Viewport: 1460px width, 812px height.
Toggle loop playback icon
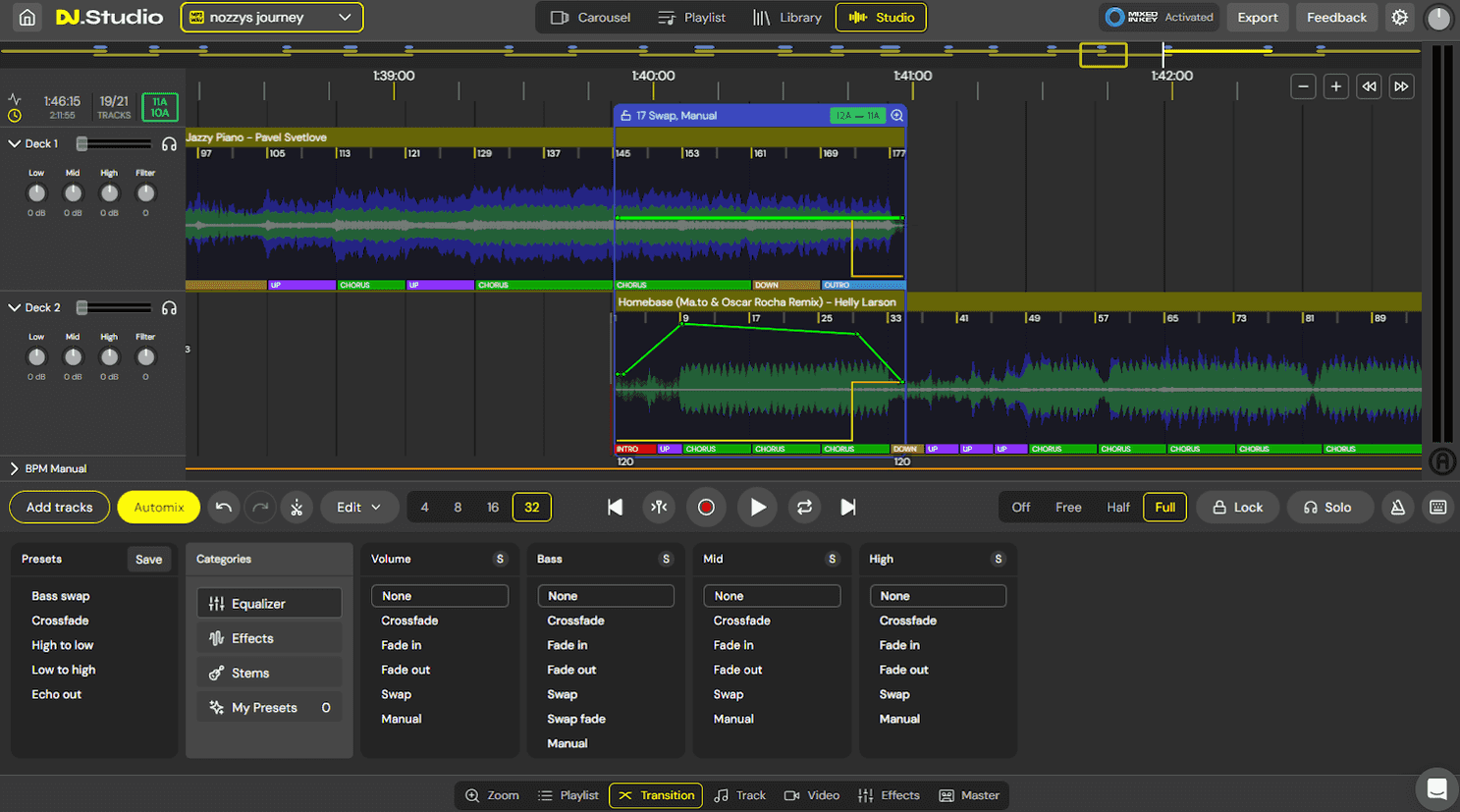[804, 508]
